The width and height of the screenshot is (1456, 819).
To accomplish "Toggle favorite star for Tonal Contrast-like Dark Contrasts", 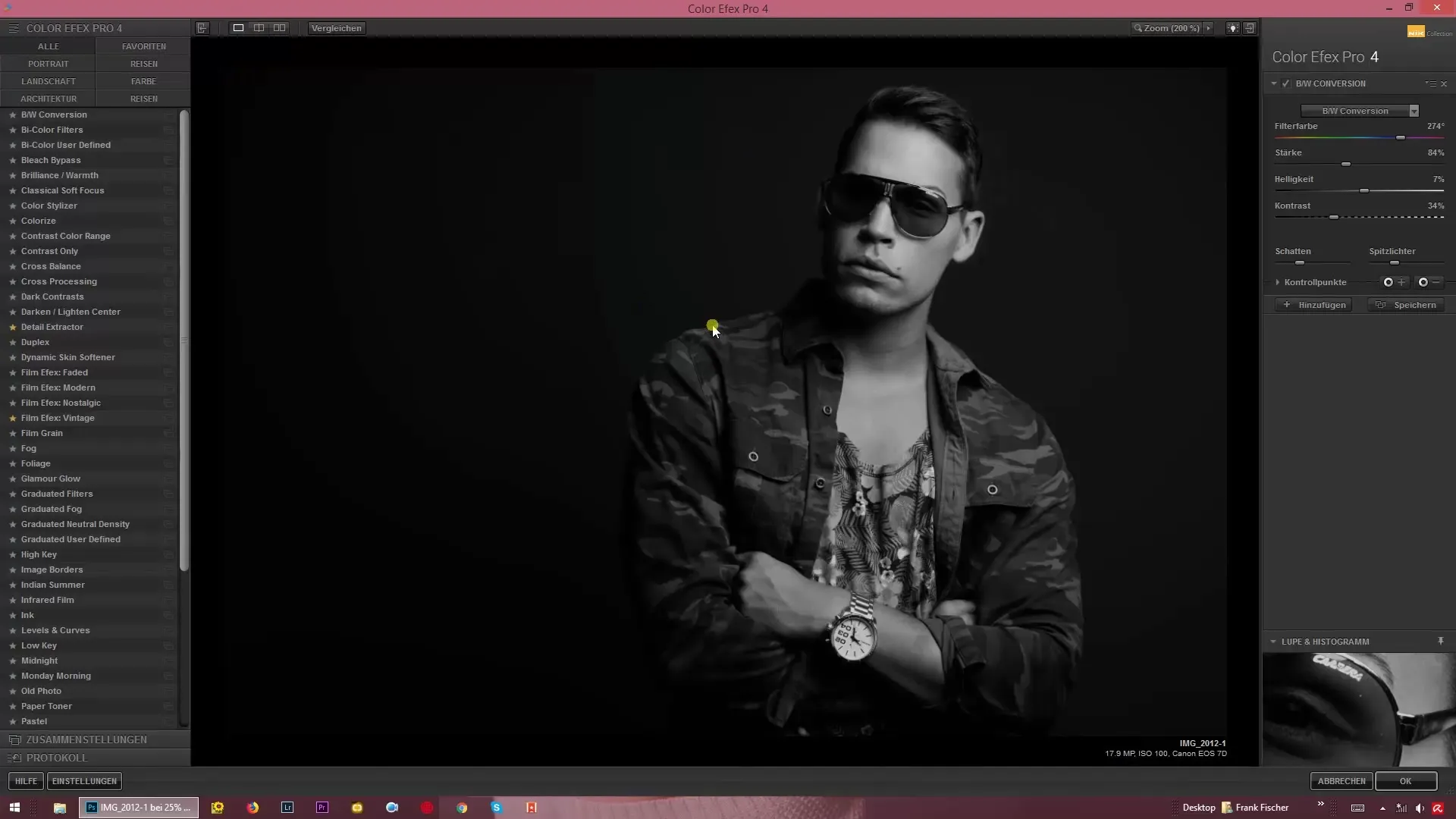I will click(x=12, y=297).
